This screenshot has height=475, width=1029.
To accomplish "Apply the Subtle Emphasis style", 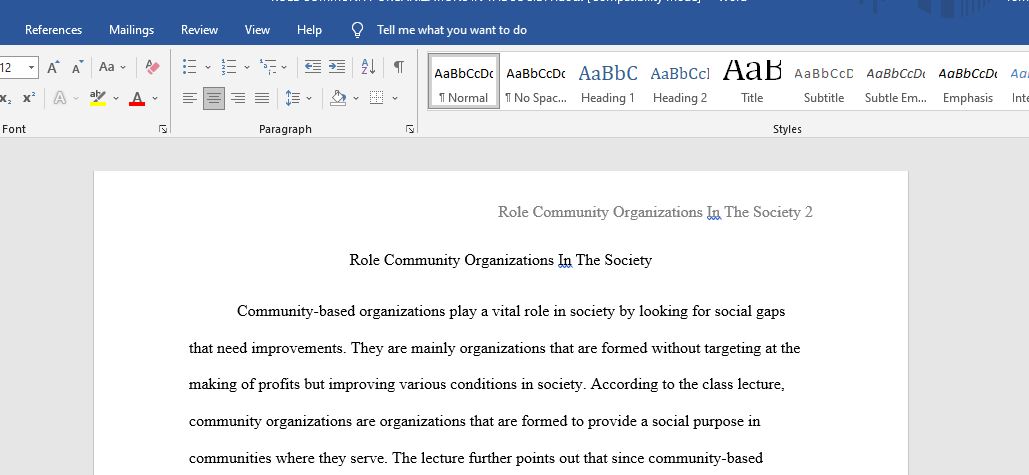I will pos(896,81).
